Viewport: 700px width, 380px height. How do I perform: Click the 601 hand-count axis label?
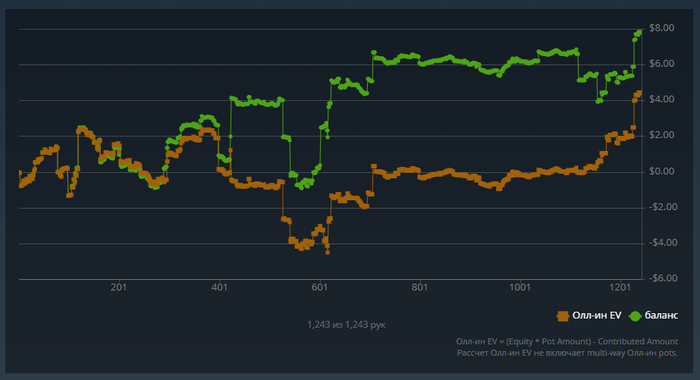click(x=320, y=287)
